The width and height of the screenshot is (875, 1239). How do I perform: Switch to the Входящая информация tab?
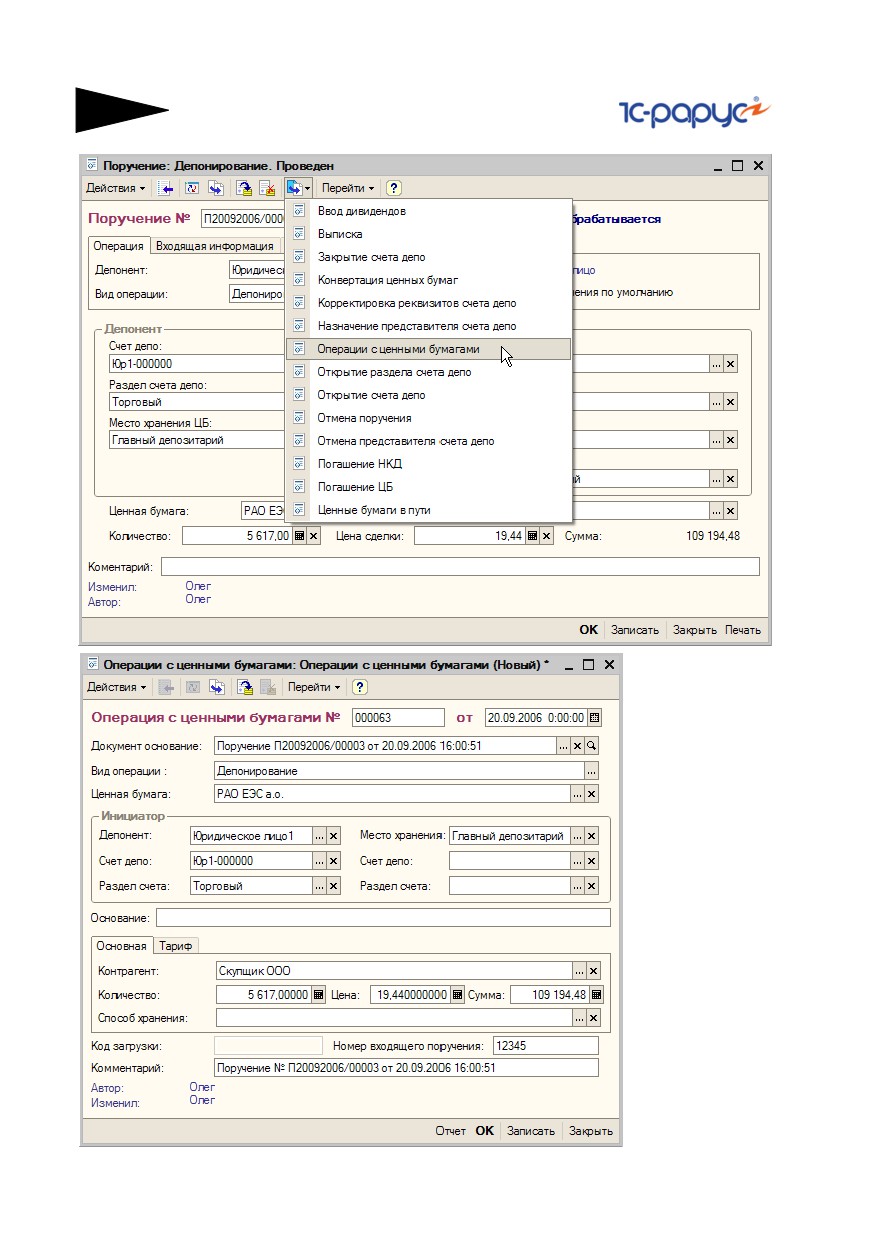coord(215,246)
